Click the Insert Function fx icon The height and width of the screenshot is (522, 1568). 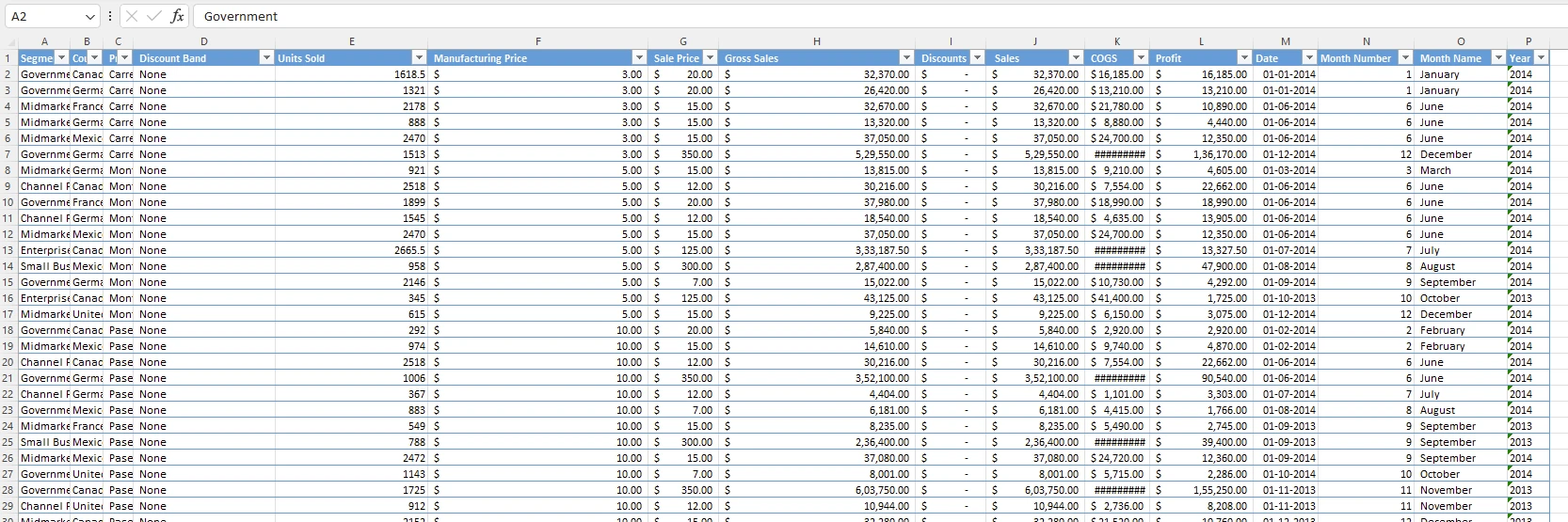coord(177,16)
